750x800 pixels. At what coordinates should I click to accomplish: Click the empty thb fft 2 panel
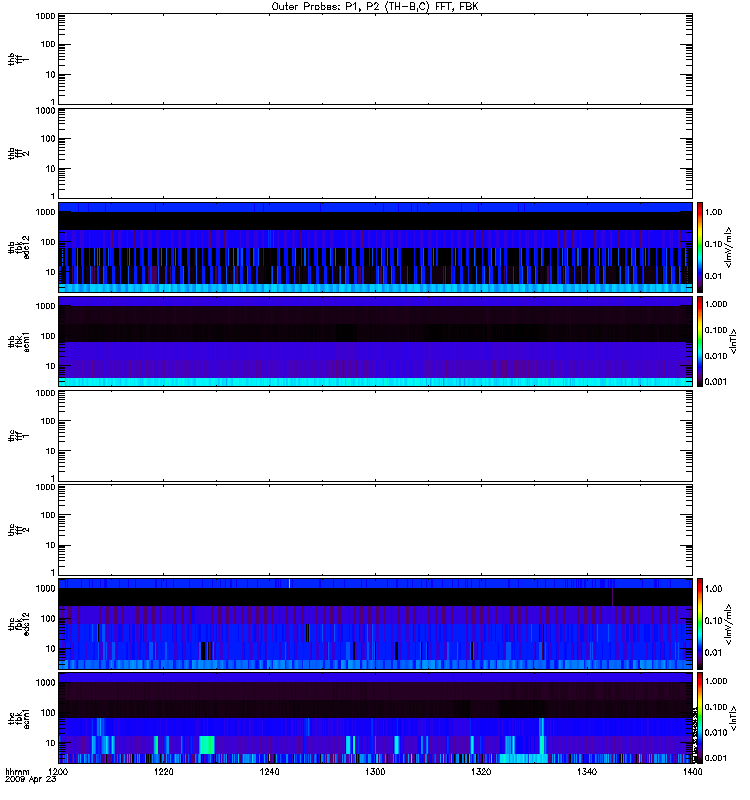tap(375, 153)
